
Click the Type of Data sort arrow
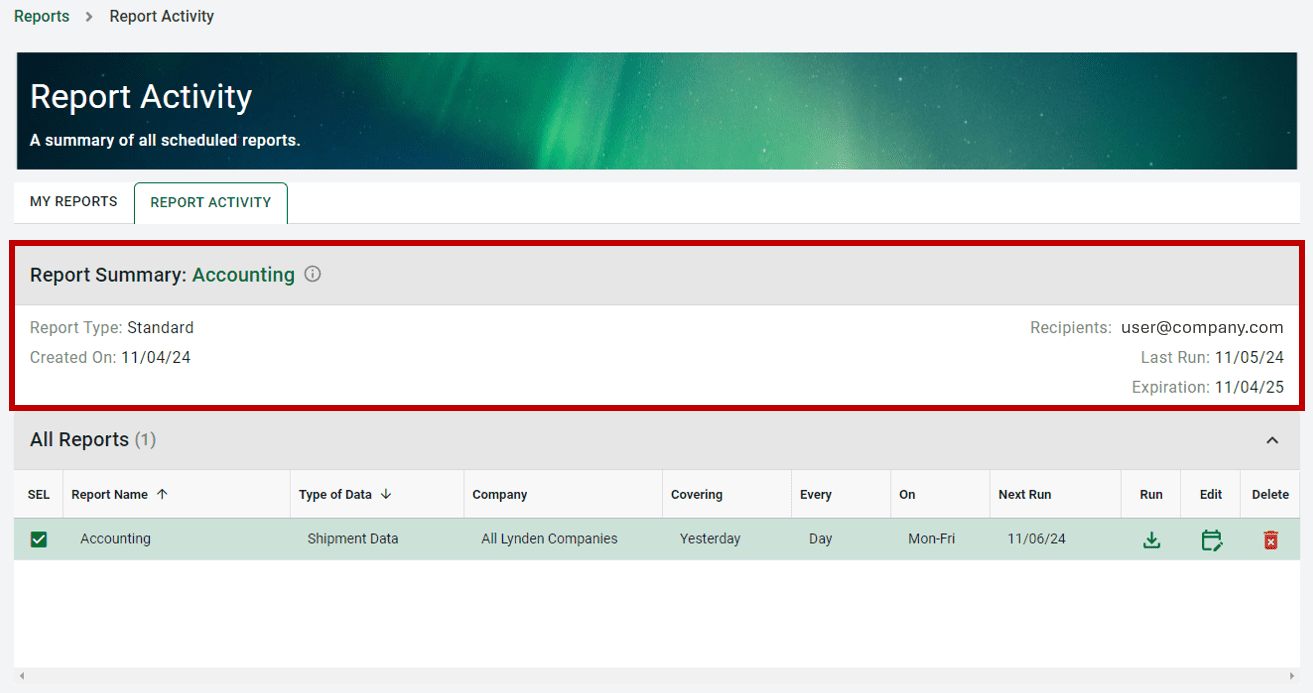(x=386, y=494)
